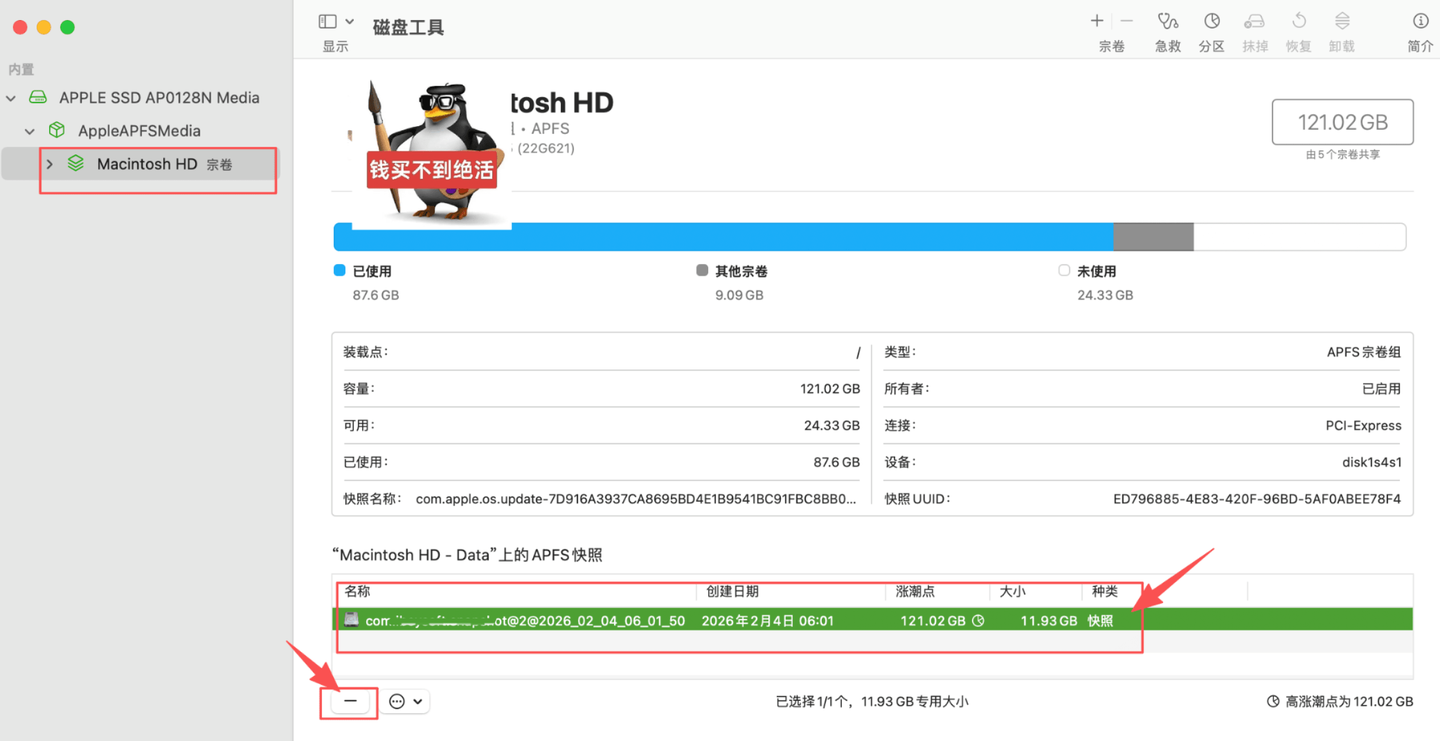Sort snapshots by 名称 column header

(357, 591)
